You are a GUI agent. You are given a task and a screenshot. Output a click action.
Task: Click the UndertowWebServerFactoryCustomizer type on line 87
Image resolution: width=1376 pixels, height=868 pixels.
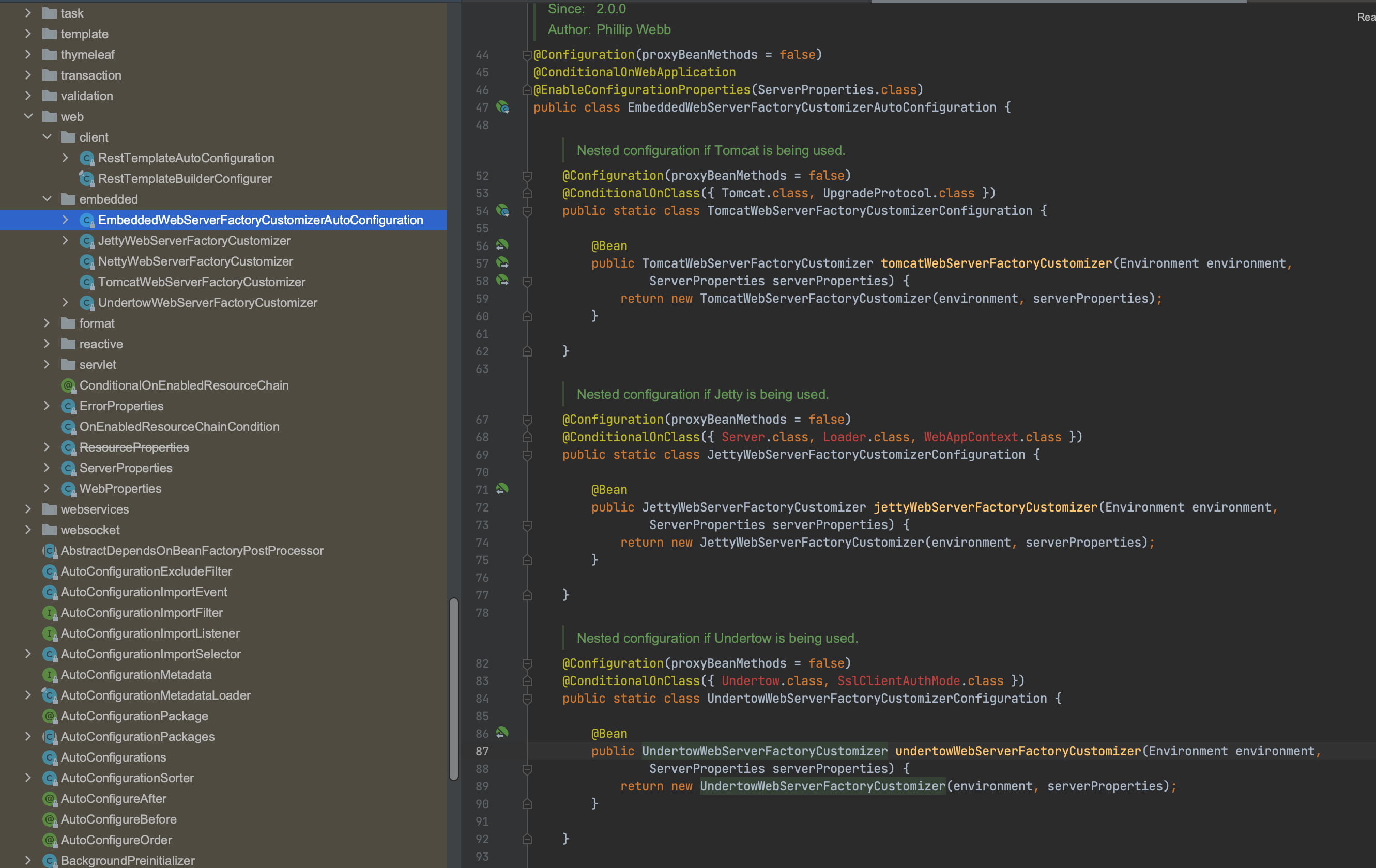[x=765, y=752]
